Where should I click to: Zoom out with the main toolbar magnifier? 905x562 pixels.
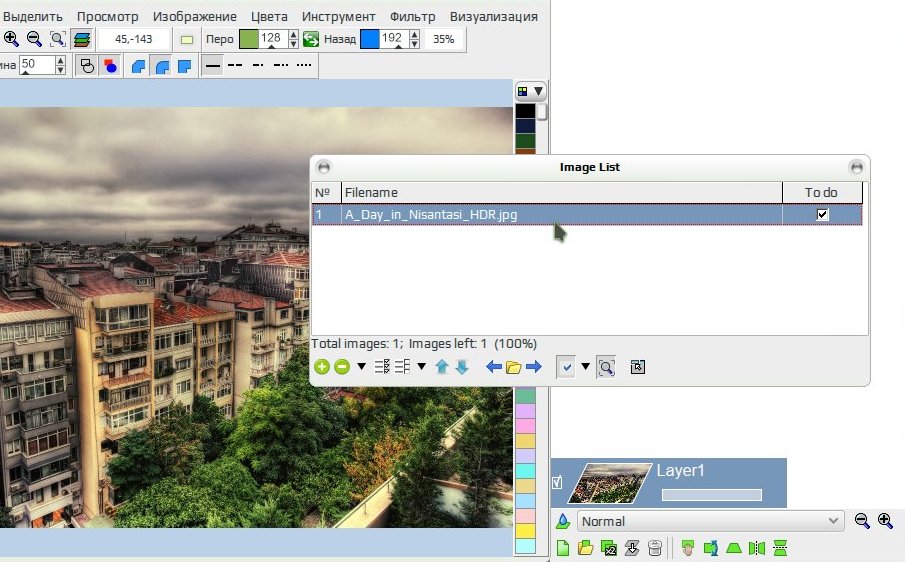click(x=34, y=39)
